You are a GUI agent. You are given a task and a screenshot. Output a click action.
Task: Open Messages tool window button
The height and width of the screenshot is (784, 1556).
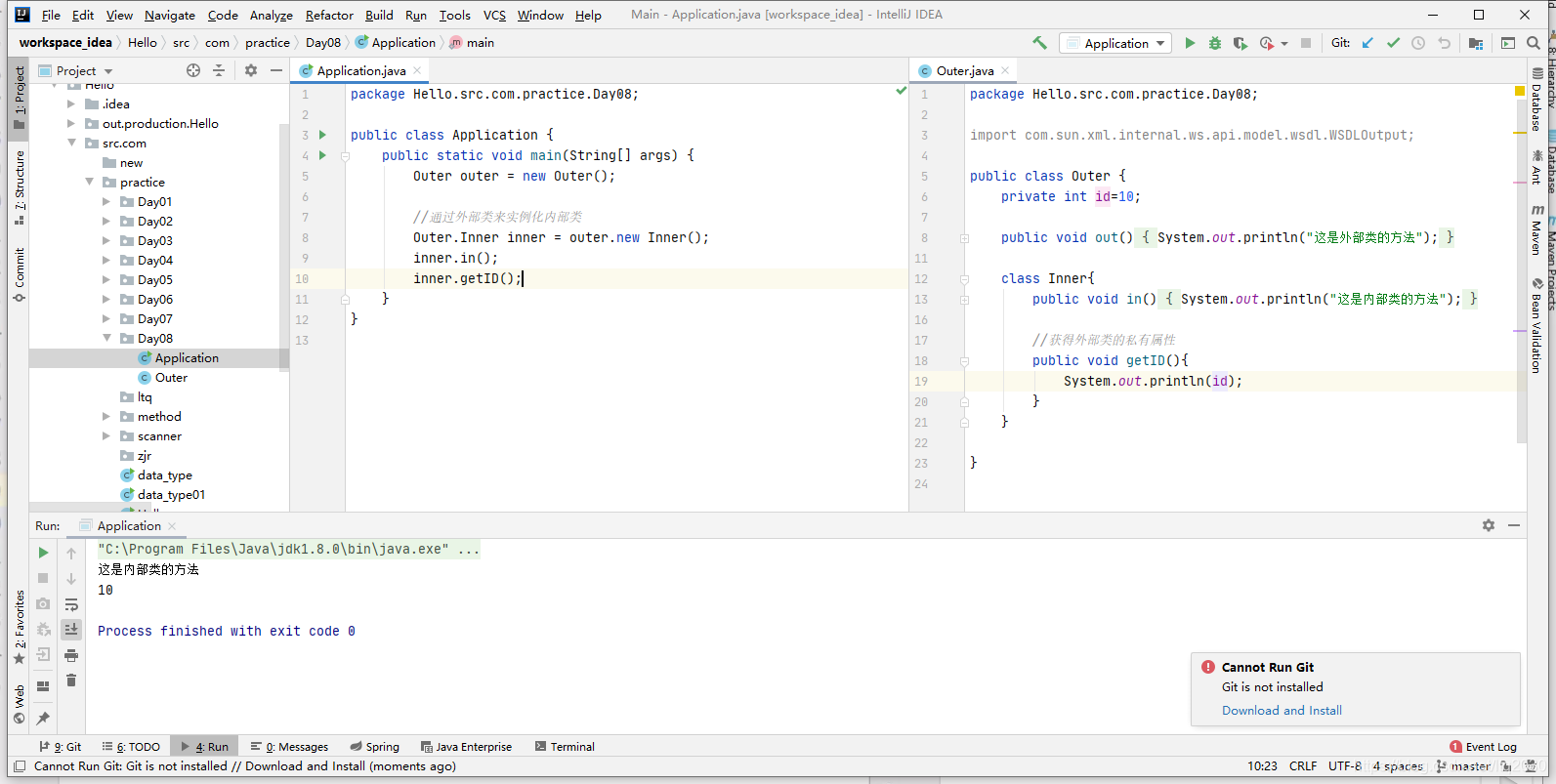(x=289, y=746)
